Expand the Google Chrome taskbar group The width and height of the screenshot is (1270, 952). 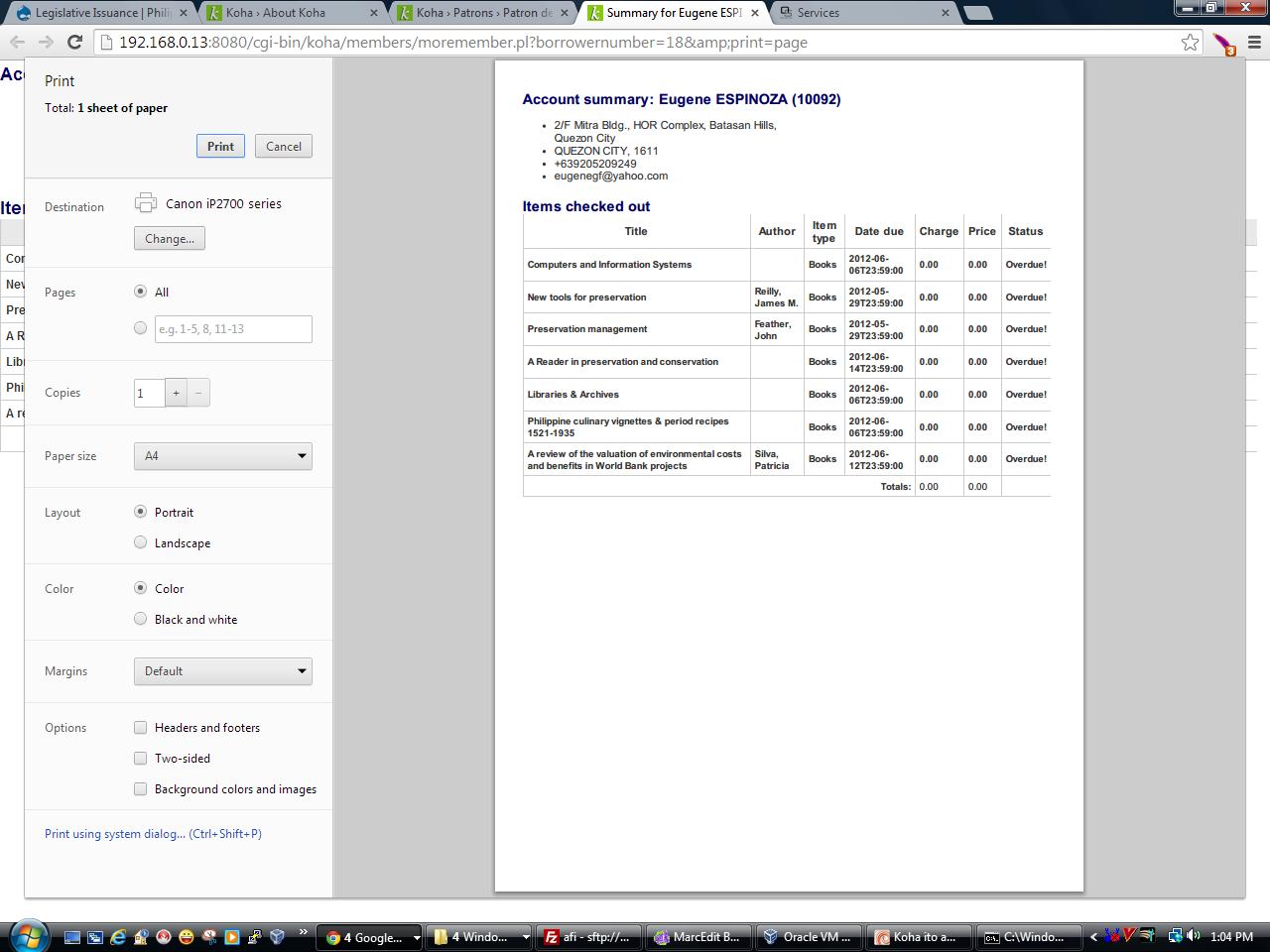click(373, 936)
